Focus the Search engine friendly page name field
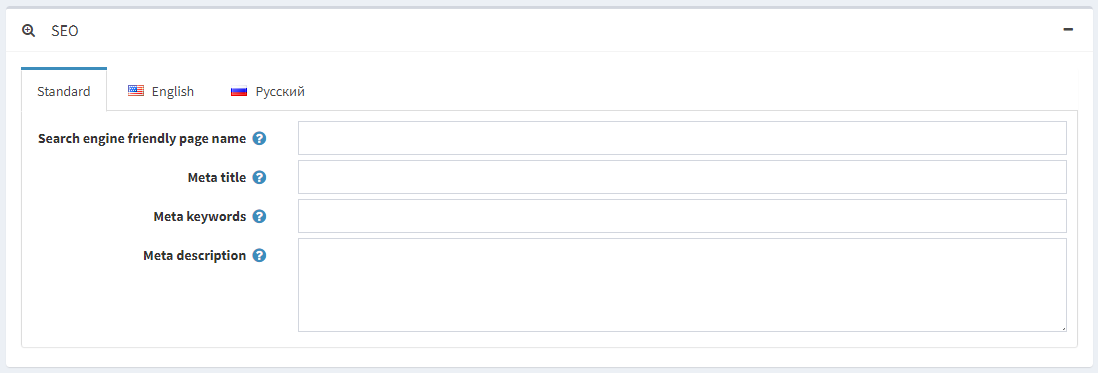Image resolution: width=1098 pixels, height=373 pixels. (x=682, y=138)
